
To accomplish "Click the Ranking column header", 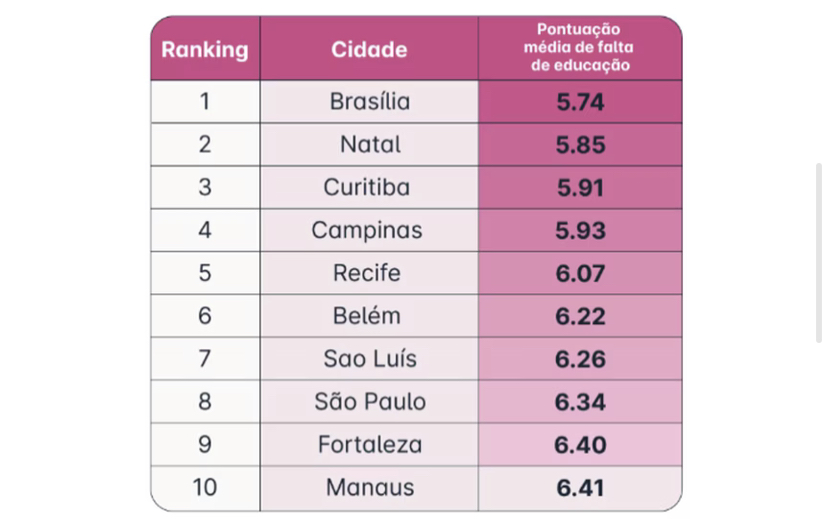I will click(205, 49).
